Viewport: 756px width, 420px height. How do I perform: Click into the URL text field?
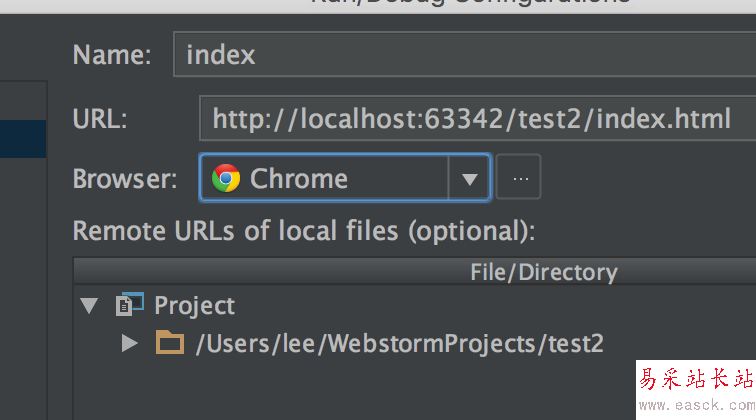(x=470, y=120)
